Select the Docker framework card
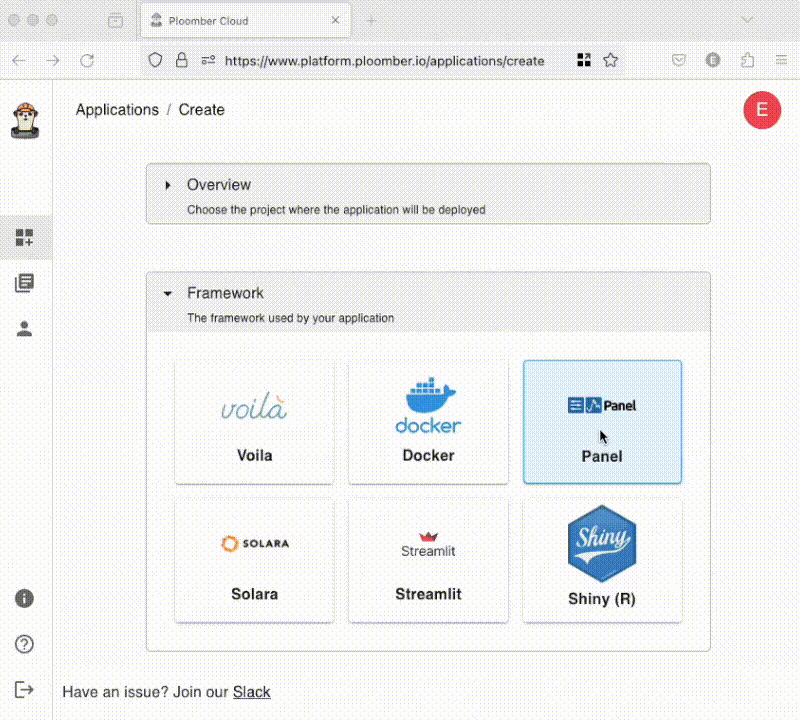 (428, 421)
